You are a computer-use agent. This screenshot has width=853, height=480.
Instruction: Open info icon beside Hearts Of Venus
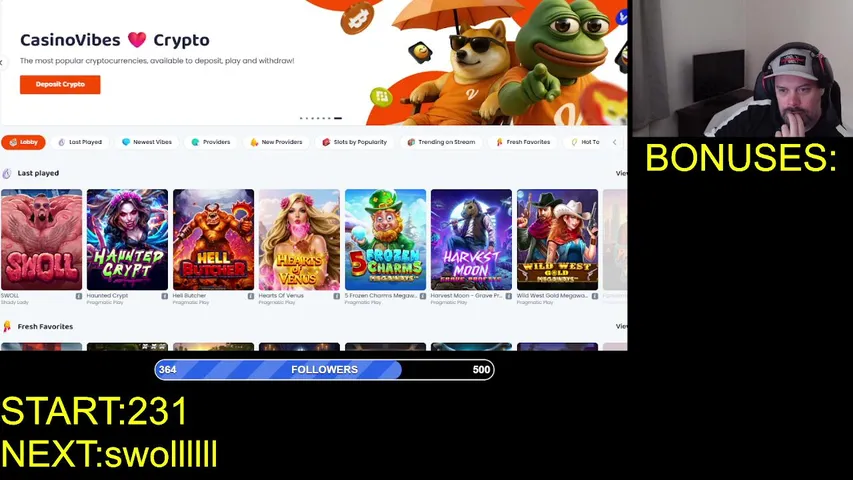(337, 296)
